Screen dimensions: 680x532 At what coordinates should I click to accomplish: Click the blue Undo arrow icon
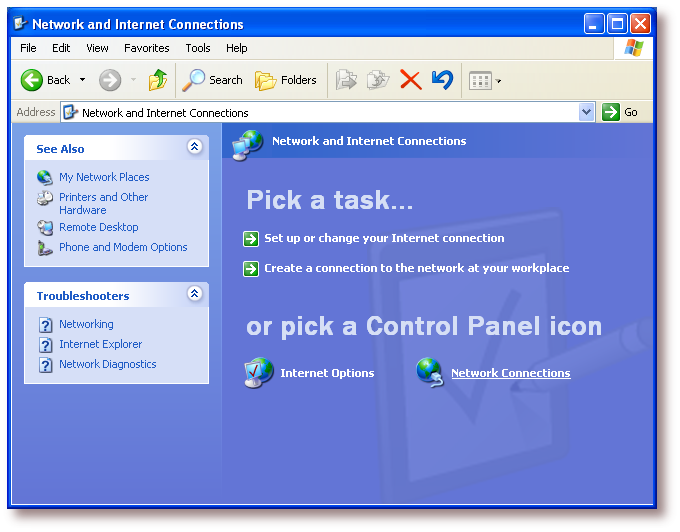click(441, 80)
